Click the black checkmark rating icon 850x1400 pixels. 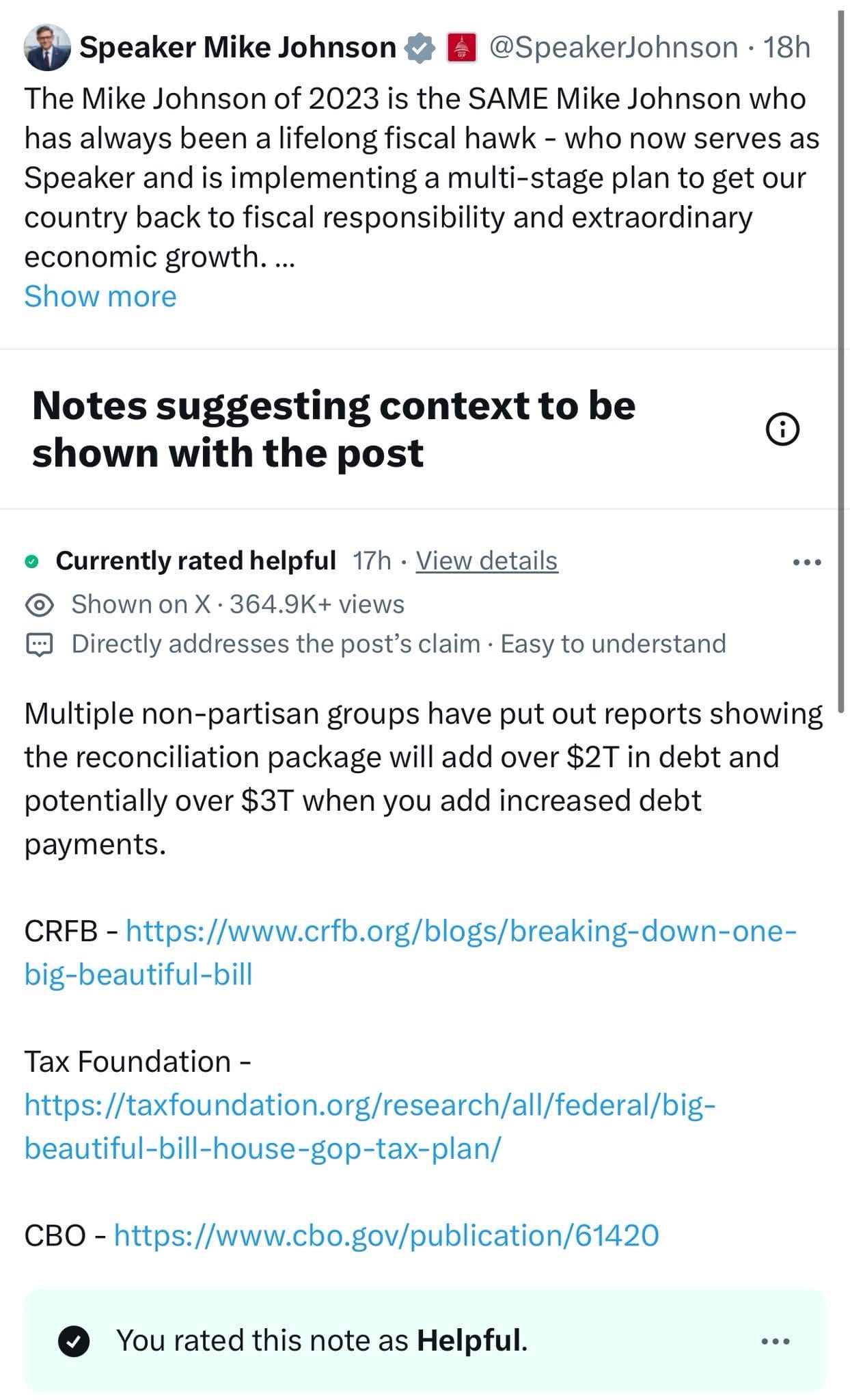pos(74,1341)
